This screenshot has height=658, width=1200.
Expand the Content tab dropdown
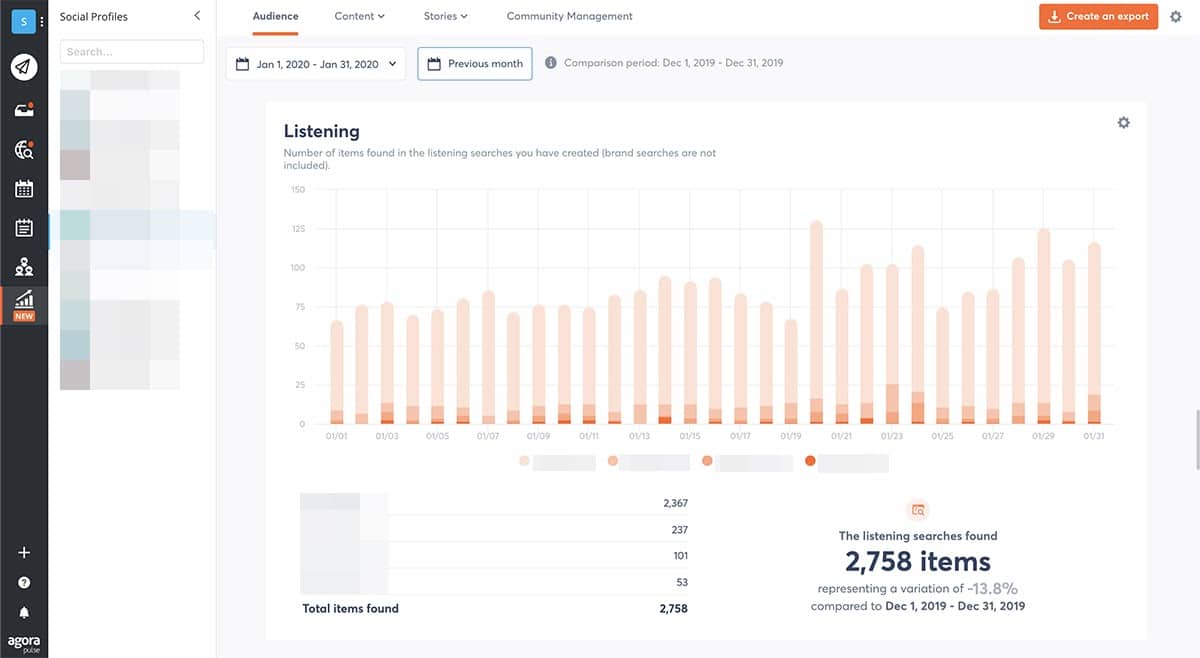360,16
